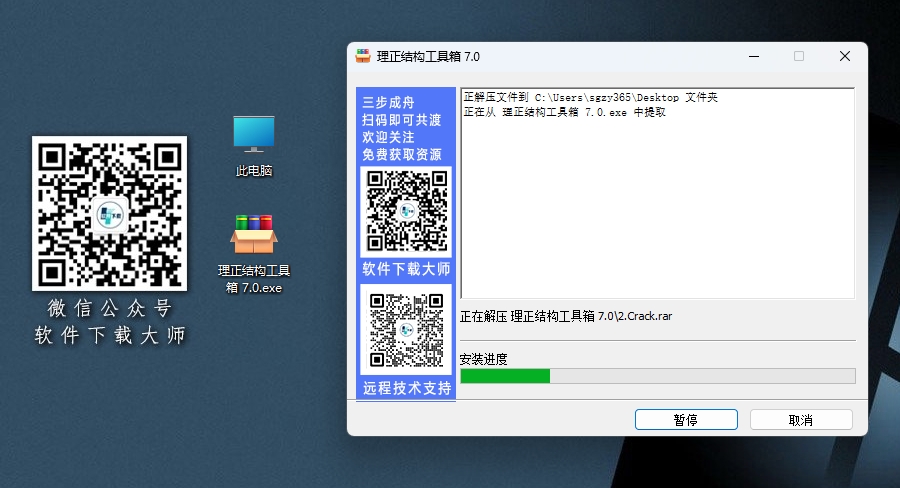Image resolution: width=900 pixels, height=488 pixels.
Task: Click the 远程技术支持 caption in sidebar
Action: click(x=406, y=388)
